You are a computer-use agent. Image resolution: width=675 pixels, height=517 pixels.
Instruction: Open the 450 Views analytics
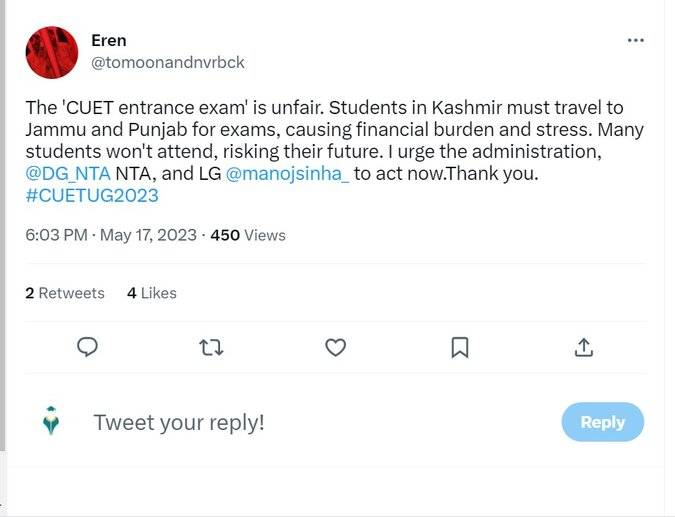point(248,235)
